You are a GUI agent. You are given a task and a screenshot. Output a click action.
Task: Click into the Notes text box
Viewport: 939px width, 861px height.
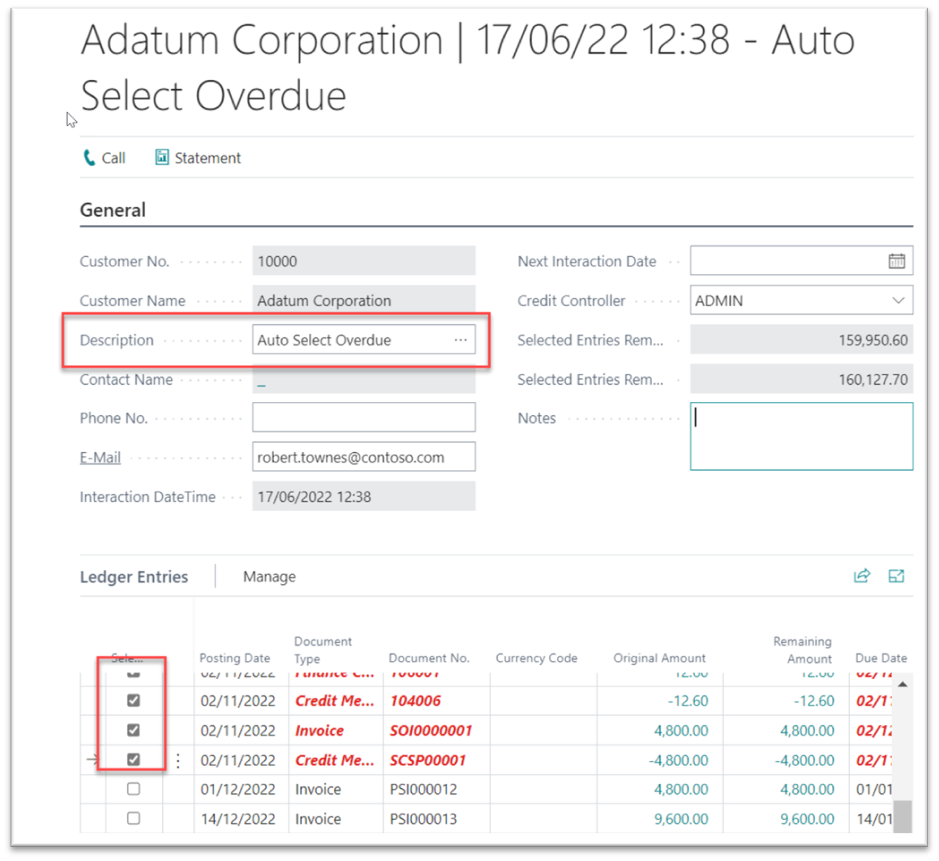tap(801, 436)
